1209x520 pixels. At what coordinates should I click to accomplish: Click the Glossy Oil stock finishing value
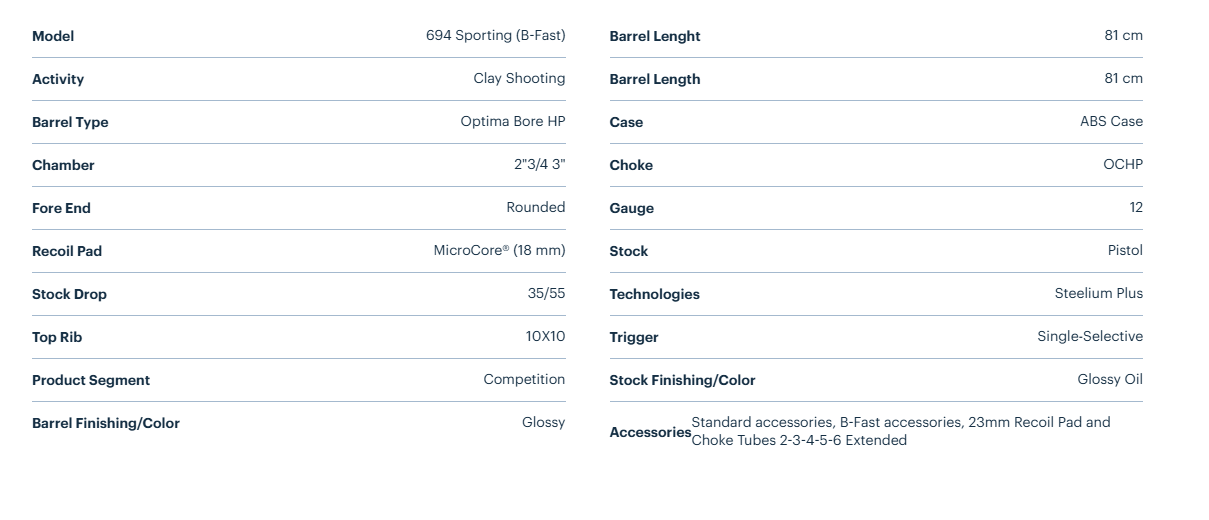tap(1110, 379)
